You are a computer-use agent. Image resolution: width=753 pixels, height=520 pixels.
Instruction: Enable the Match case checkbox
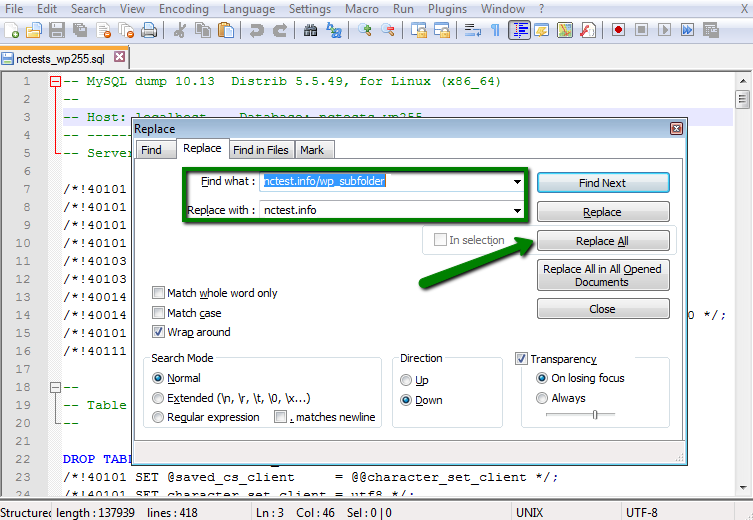tap(159, 313)
